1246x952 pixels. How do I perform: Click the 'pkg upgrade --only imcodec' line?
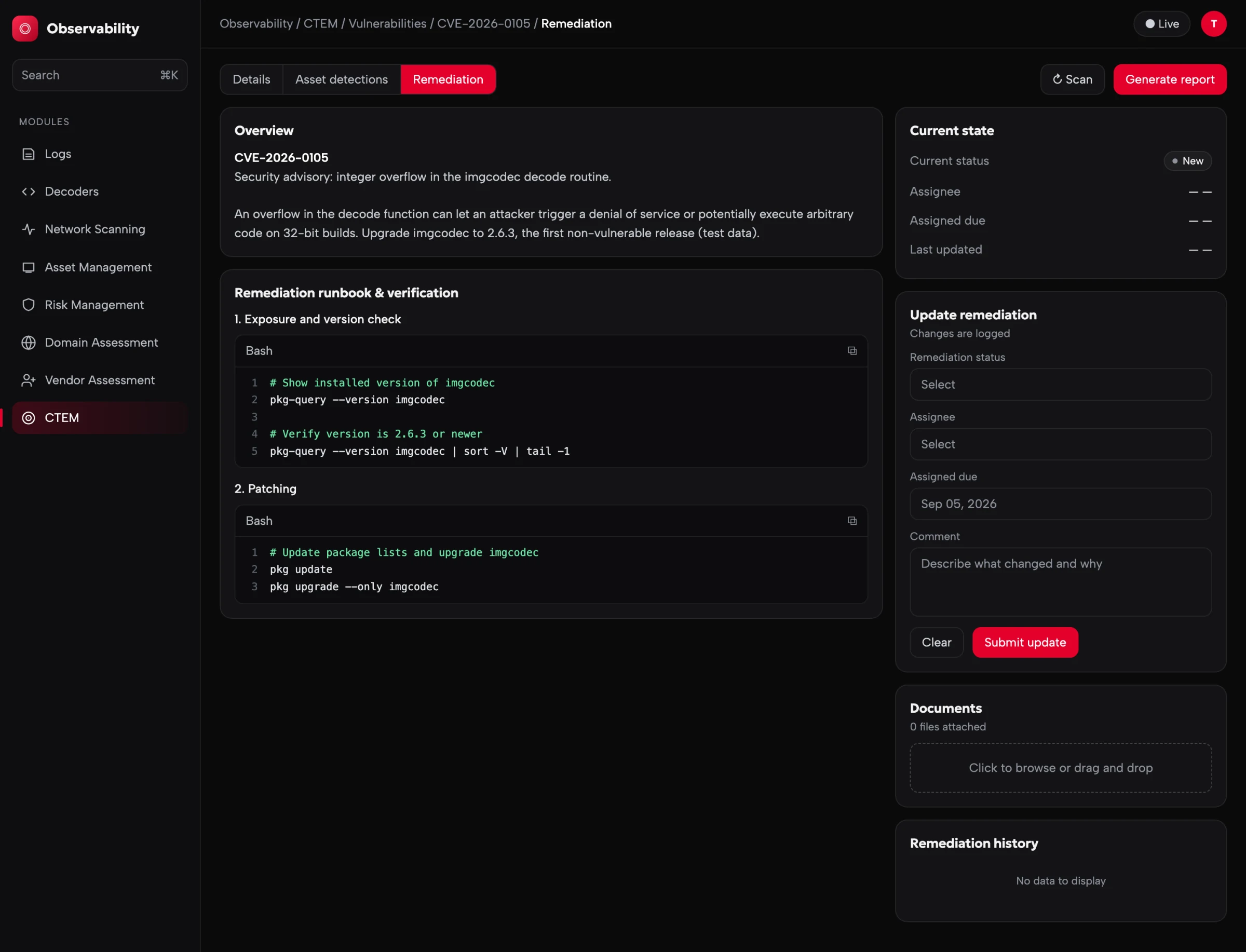pos(354,587)
